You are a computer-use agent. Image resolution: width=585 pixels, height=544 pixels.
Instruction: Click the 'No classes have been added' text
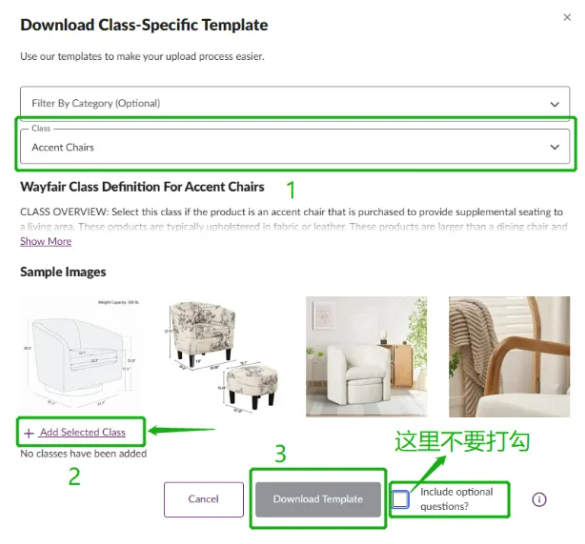[x=83, y=454]
